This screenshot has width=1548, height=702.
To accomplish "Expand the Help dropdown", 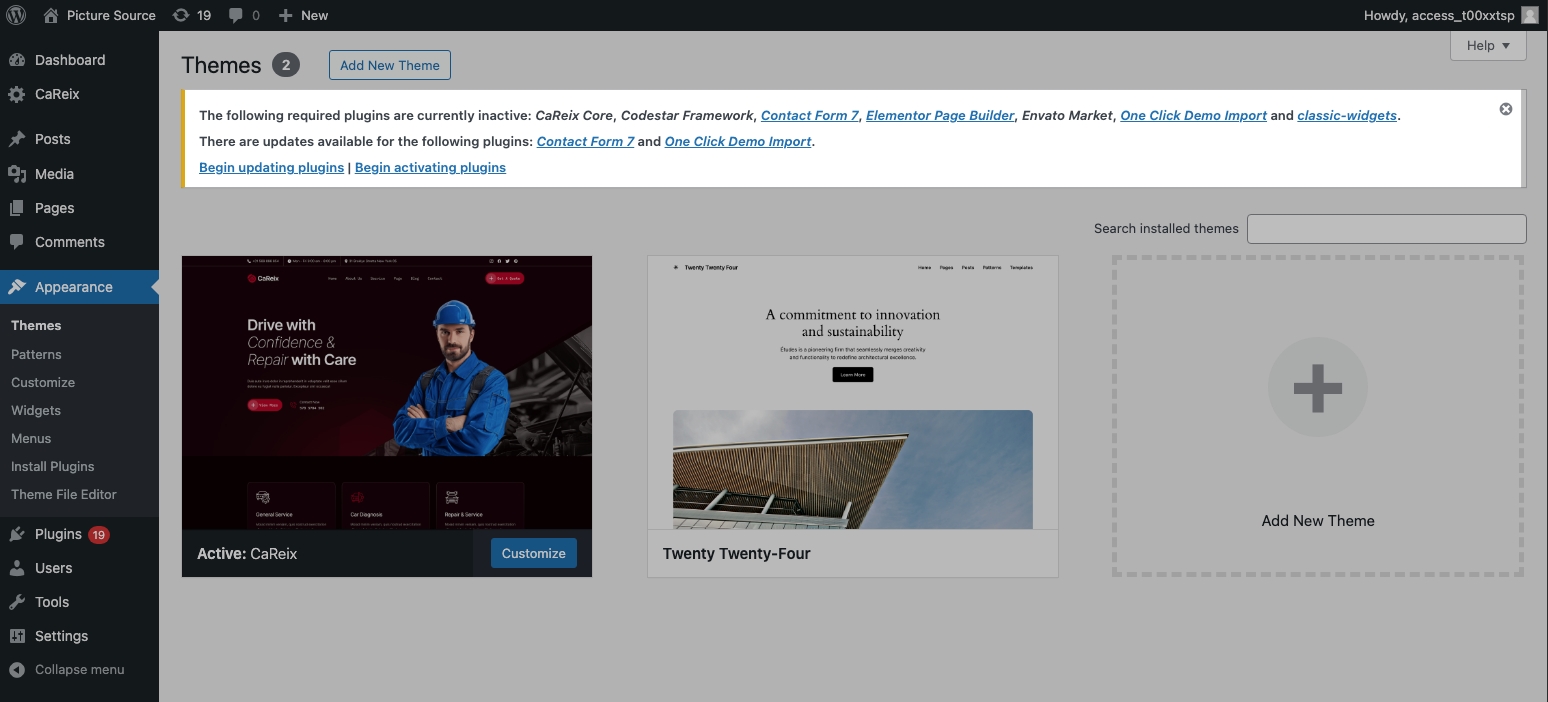I will [x=1487, y=45].
